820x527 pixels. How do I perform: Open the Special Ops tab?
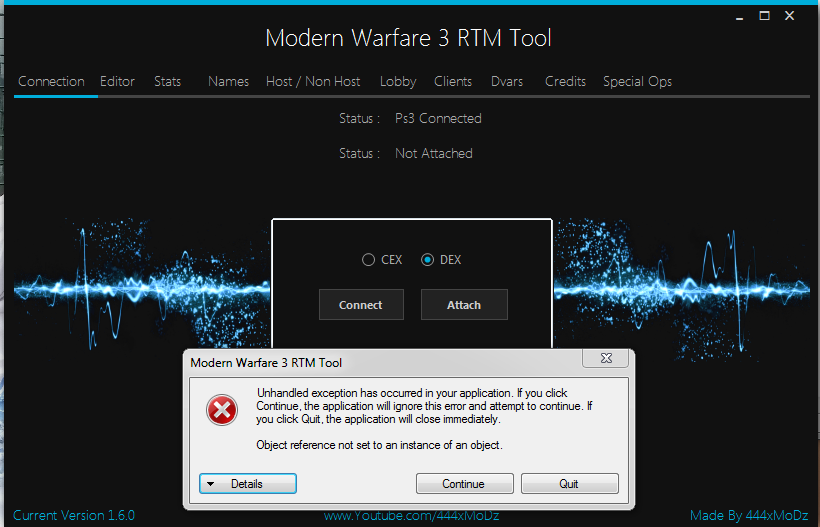[637, 82]
